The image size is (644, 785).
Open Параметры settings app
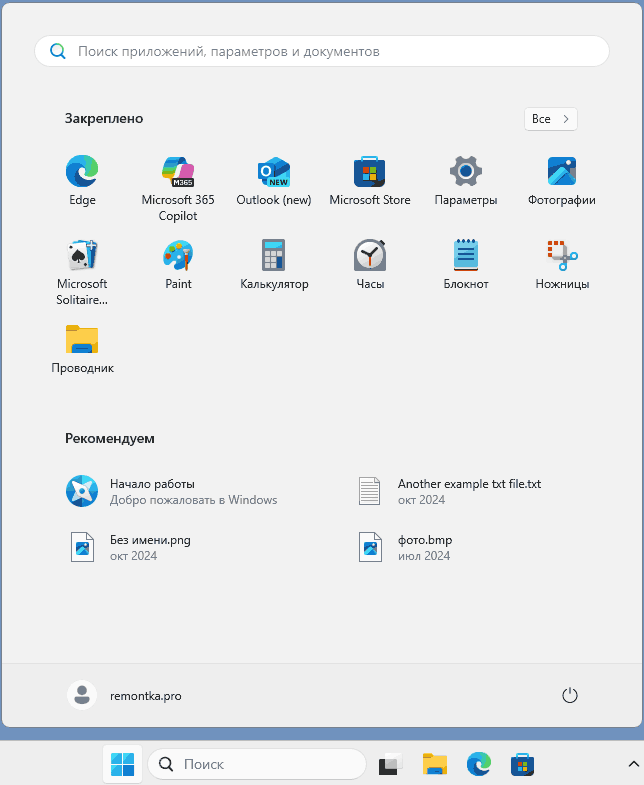coord(466,181)
